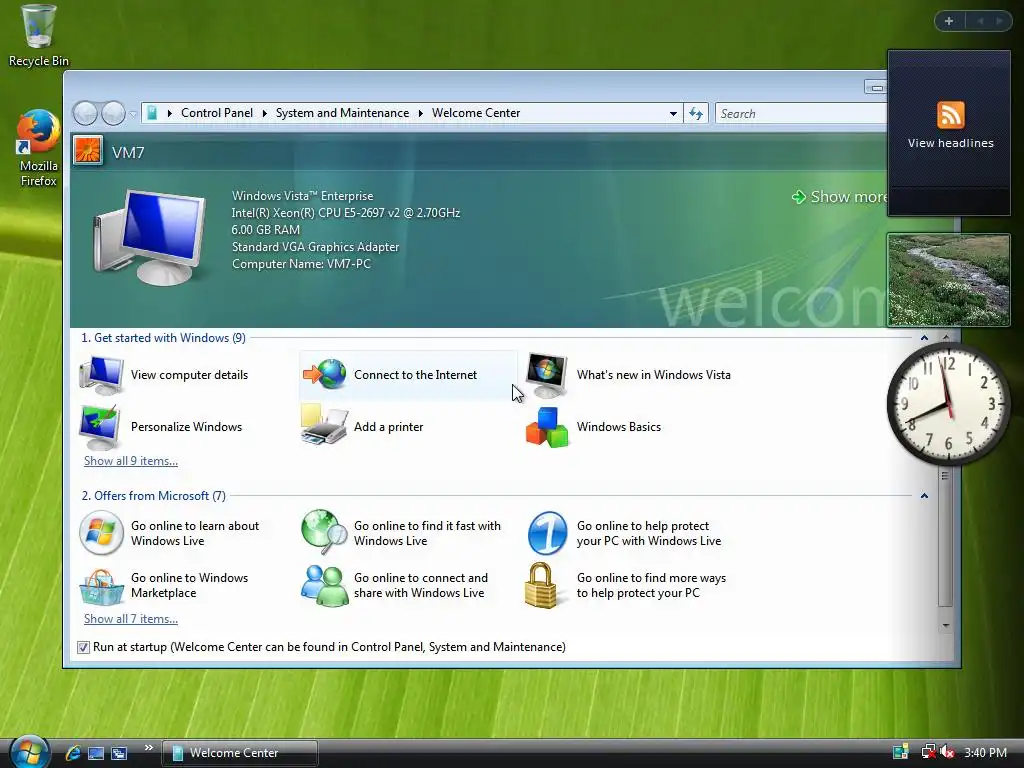Select Go online to connect and share
The width and height of the screenshot is (1024, 768).
coord(394,585)
